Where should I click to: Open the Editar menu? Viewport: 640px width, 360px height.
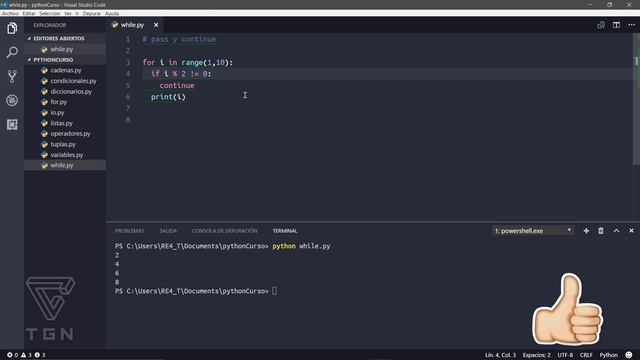point(29,13)
